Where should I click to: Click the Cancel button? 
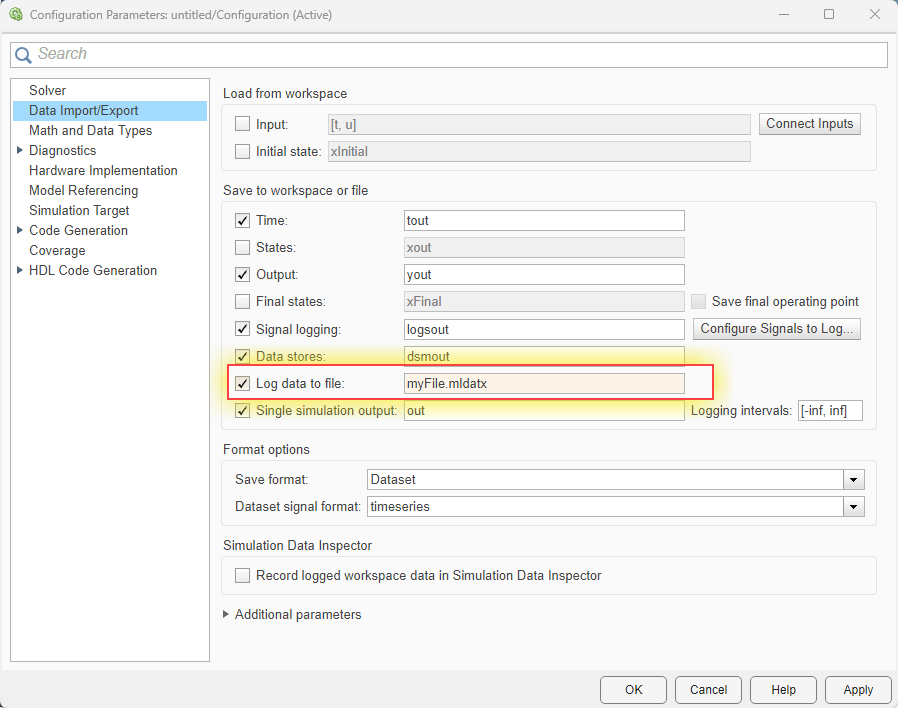(x=708, y=690)
